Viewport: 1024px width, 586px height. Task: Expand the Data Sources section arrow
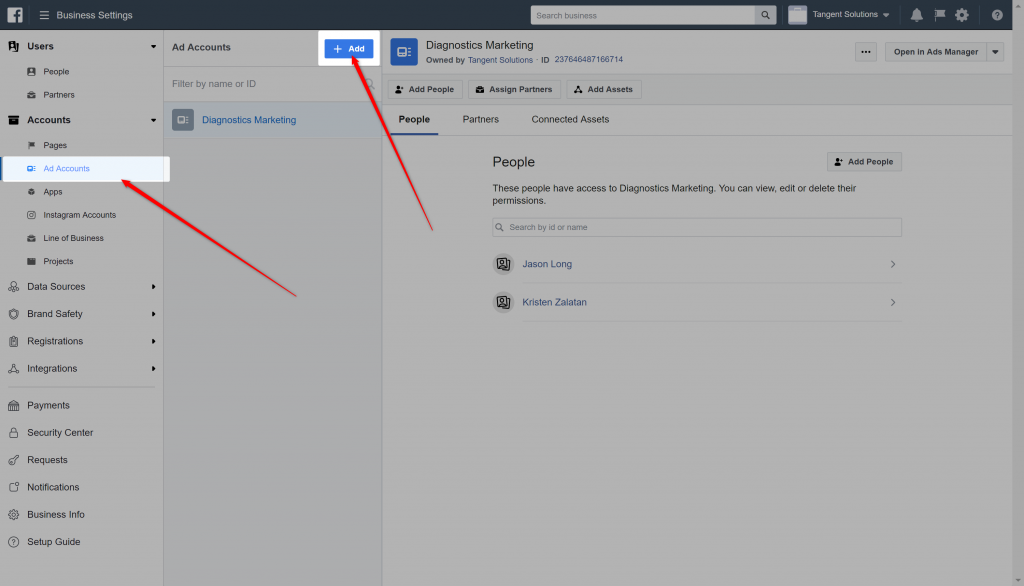[x=153, y=287]
